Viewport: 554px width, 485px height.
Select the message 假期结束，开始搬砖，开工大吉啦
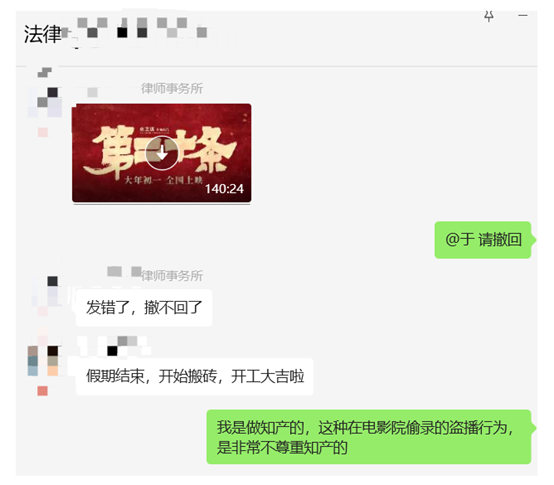[x=195, y=376]
